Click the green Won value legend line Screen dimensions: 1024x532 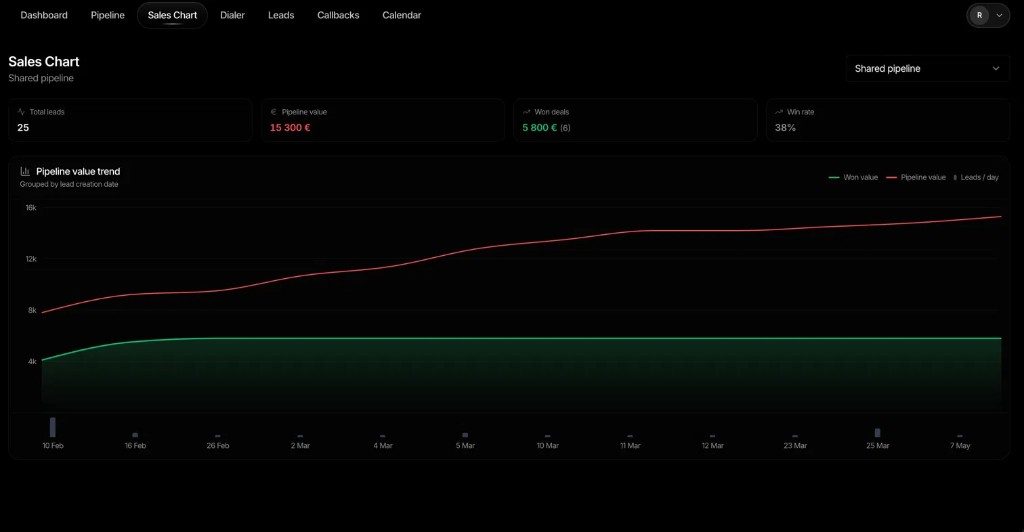pos(833,178)
